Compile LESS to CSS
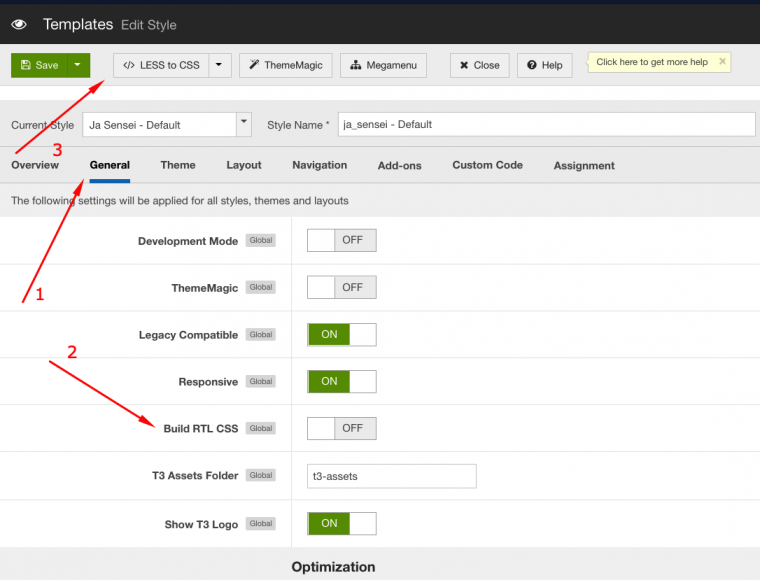This screenshot has width=760, height=580. point(160,65)
